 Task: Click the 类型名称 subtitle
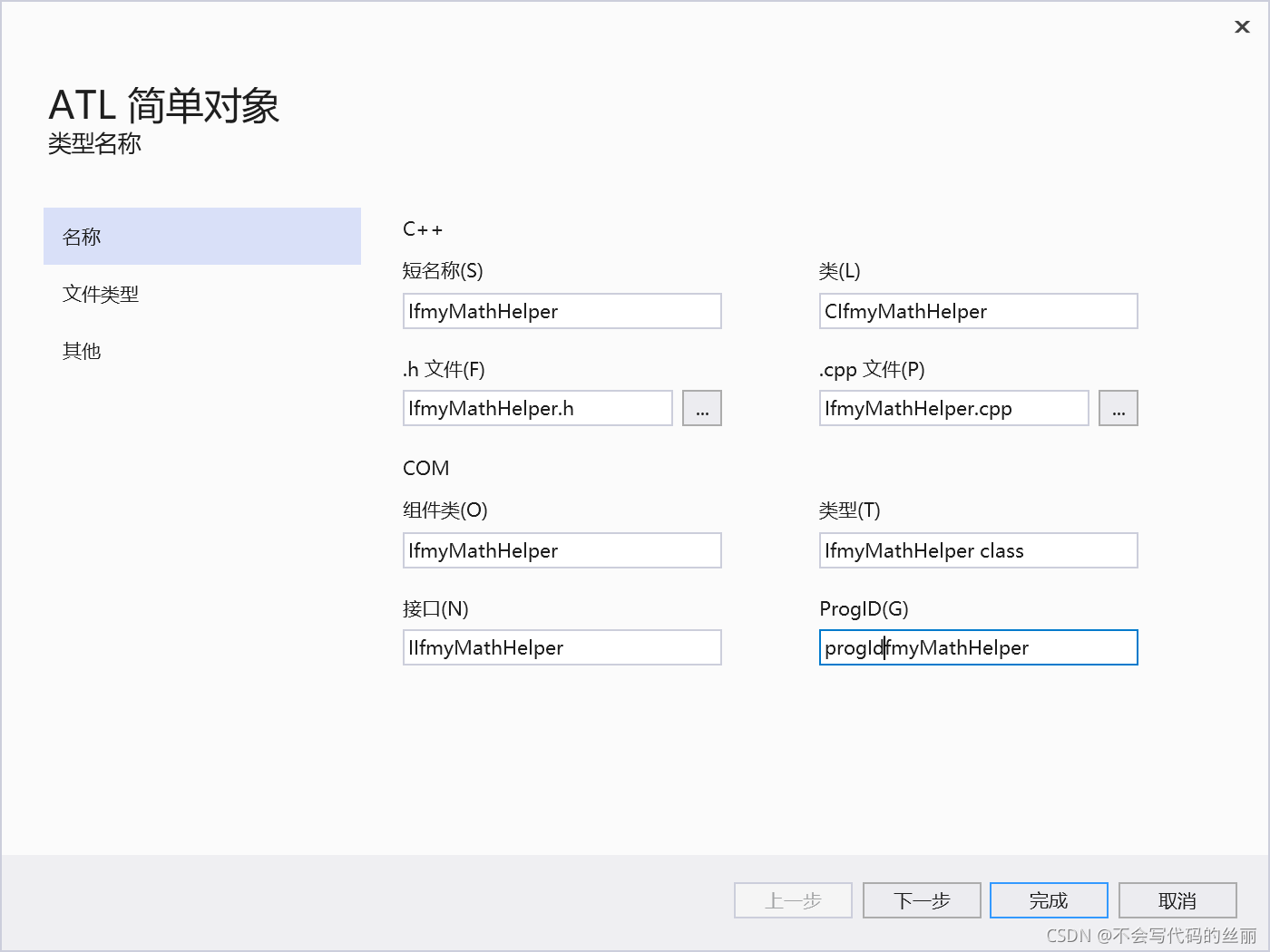94,143
